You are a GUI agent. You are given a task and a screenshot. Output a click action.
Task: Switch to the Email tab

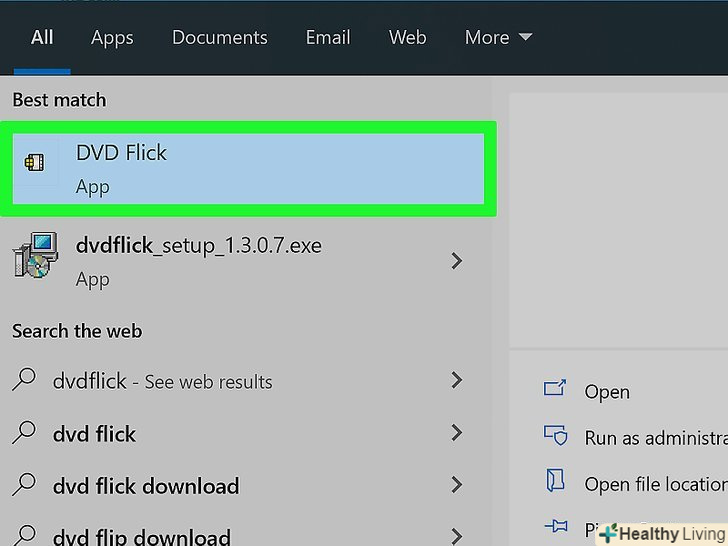[328, 37]
